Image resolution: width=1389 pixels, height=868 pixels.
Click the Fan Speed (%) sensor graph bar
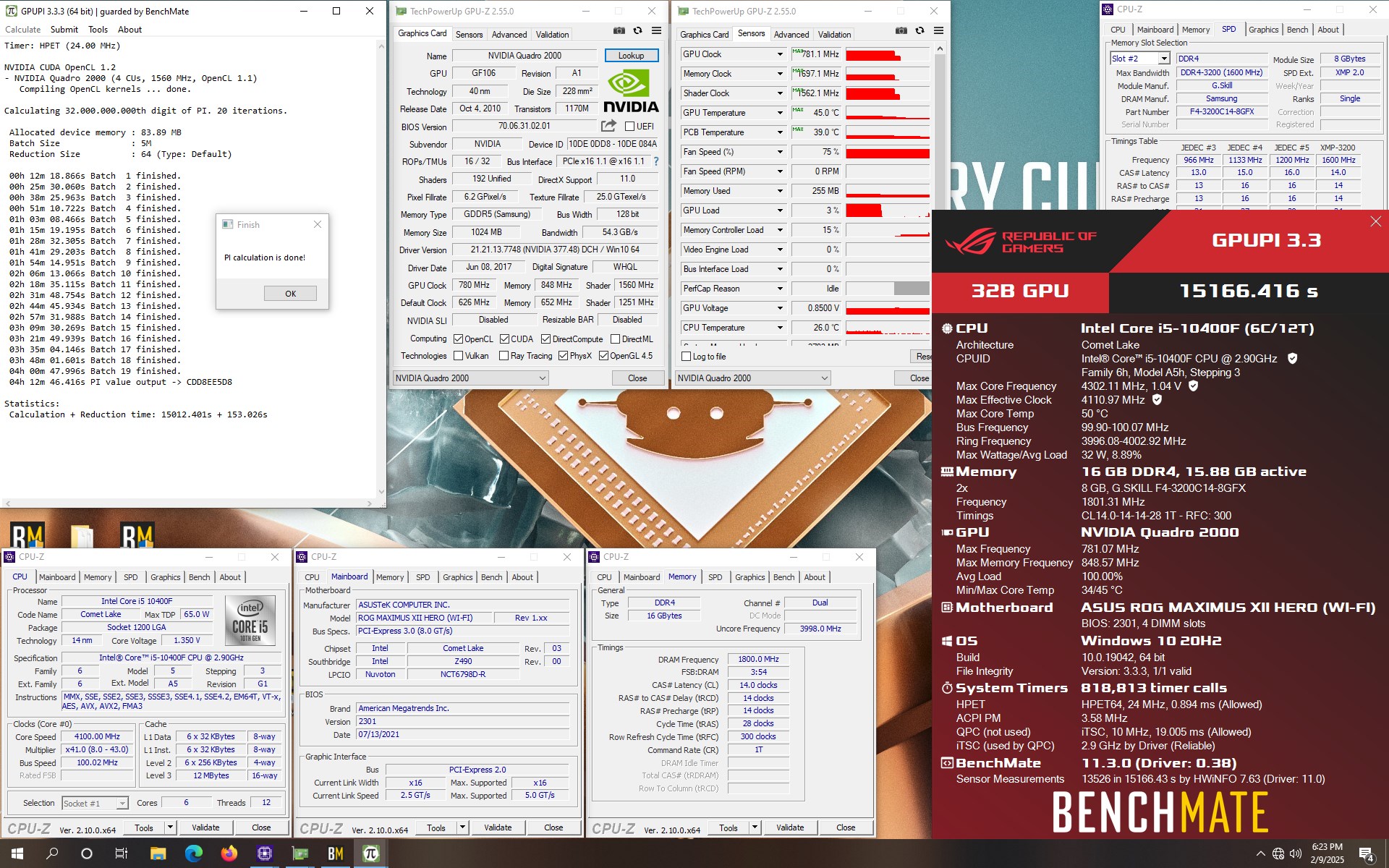888,152
